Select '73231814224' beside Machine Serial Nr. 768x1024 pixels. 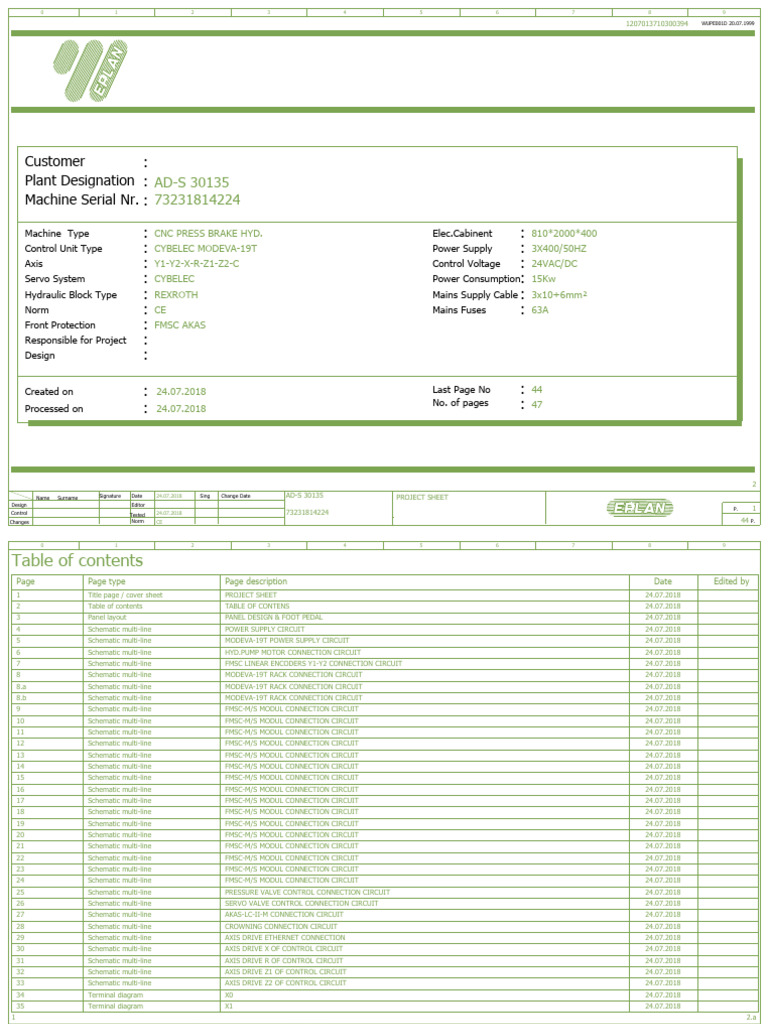(x=197, y=200)
